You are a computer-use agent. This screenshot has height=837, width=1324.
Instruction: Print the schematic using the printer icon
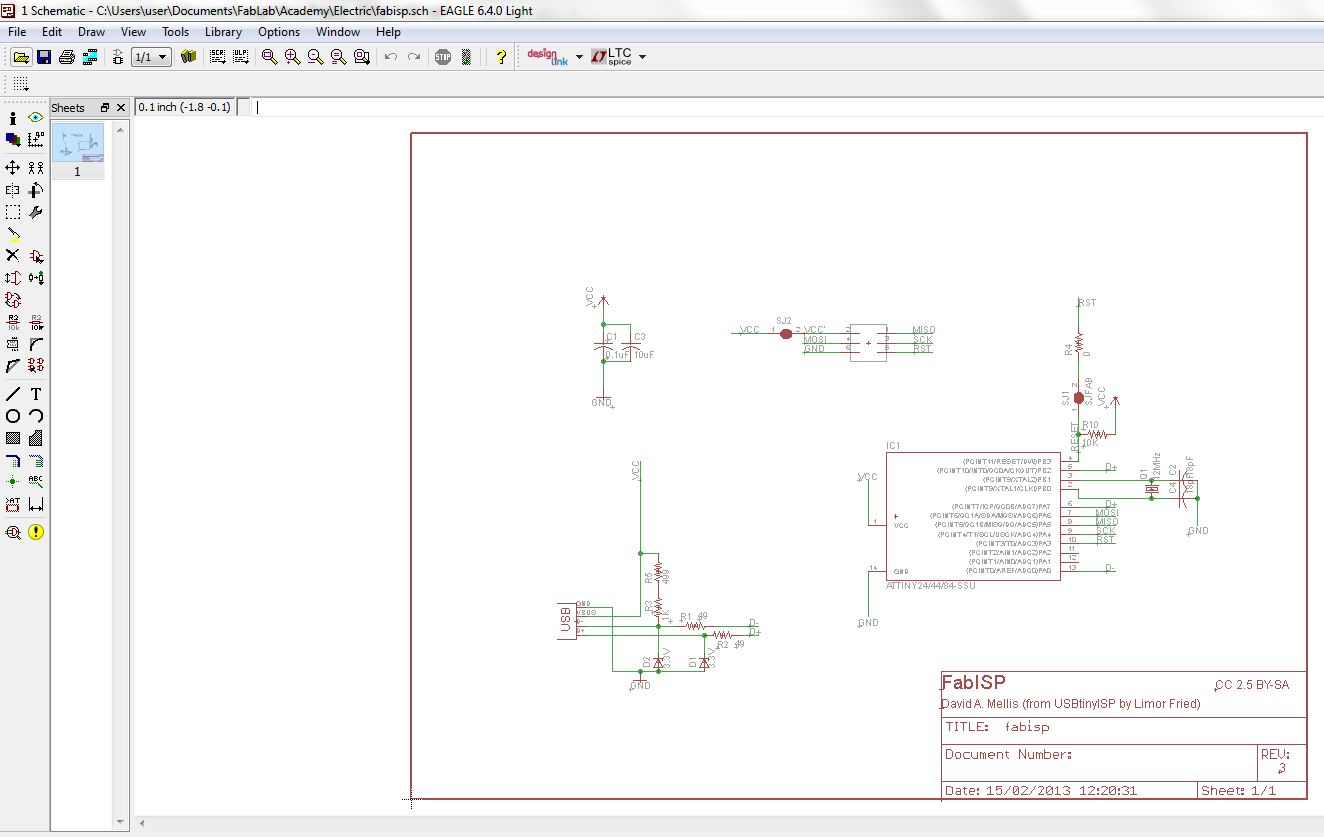67,57
